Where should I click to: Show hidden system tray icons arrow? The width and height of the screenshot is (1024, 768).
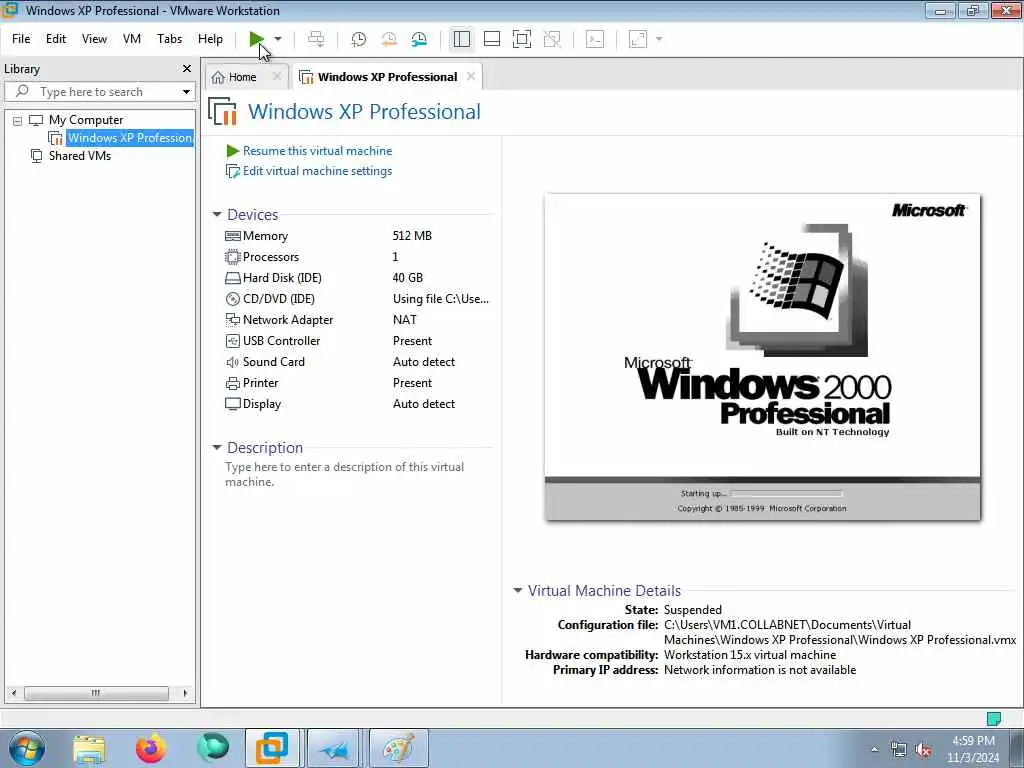point(874,750)
